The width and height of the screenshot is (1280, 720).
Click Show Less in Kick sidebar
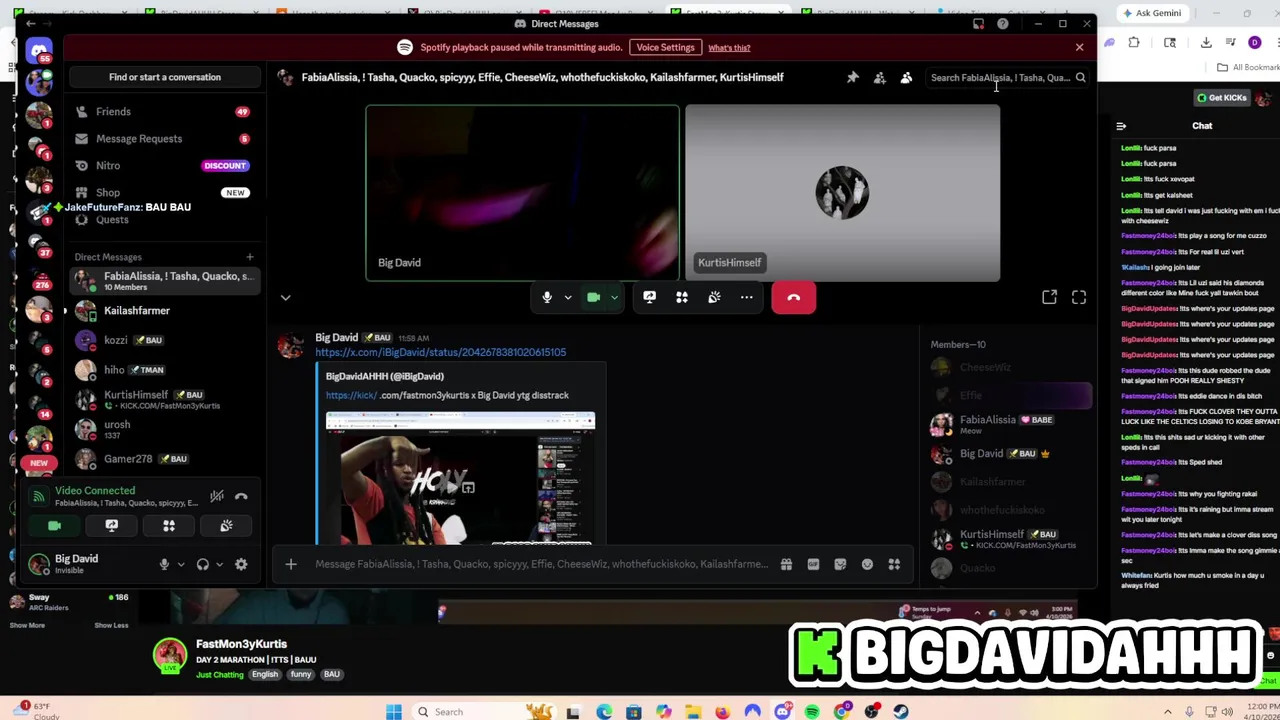click(111, 625)
